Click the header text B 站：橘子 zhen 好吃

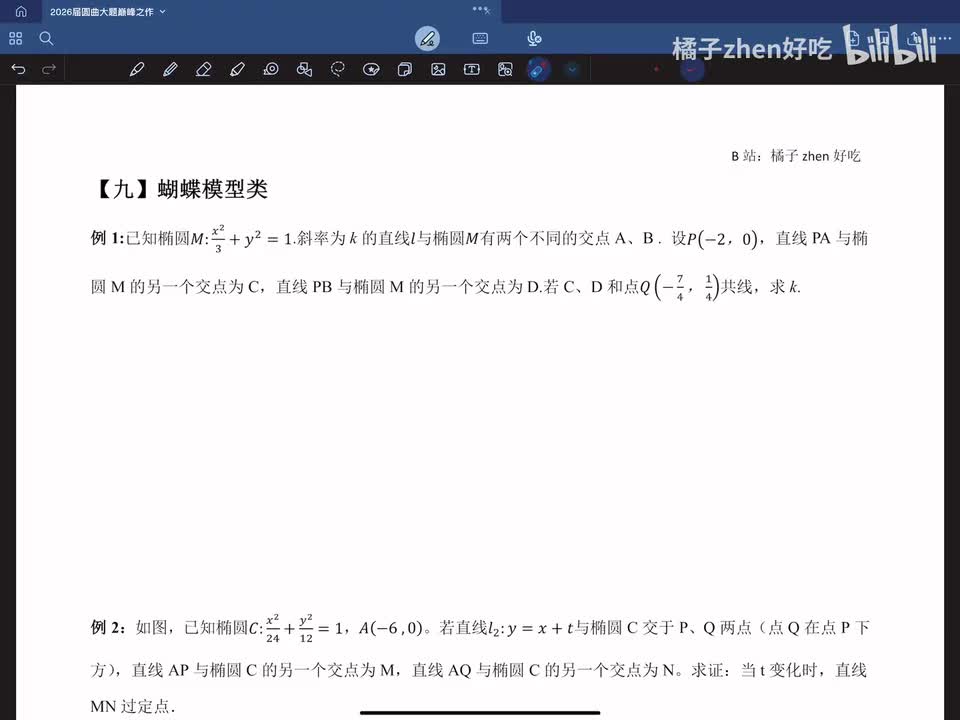[x=796, y=156]
